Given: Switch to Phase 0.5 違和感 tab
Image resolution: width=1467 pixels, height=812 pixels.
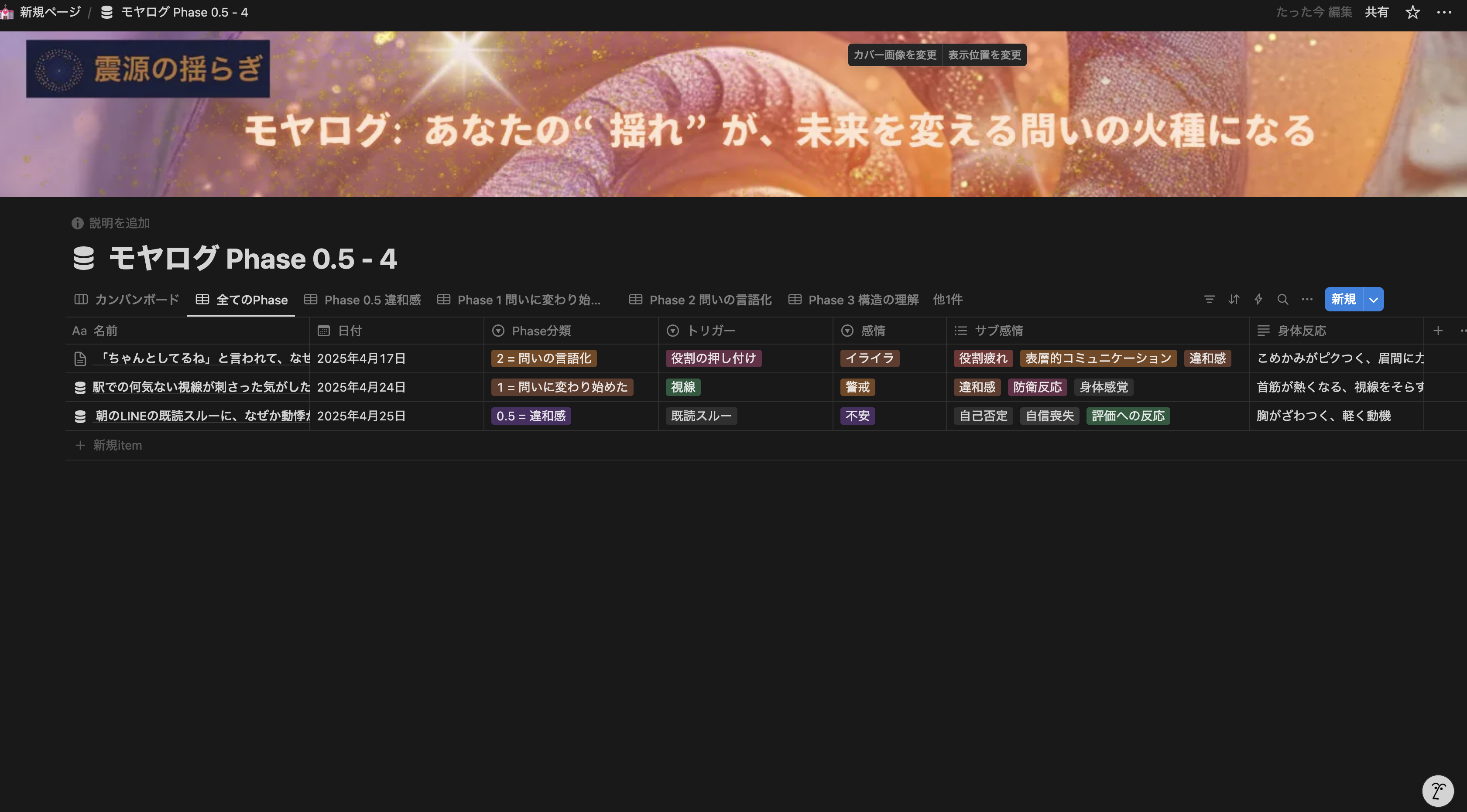Looking at the screenshot, I should click(x=362, y=299).
